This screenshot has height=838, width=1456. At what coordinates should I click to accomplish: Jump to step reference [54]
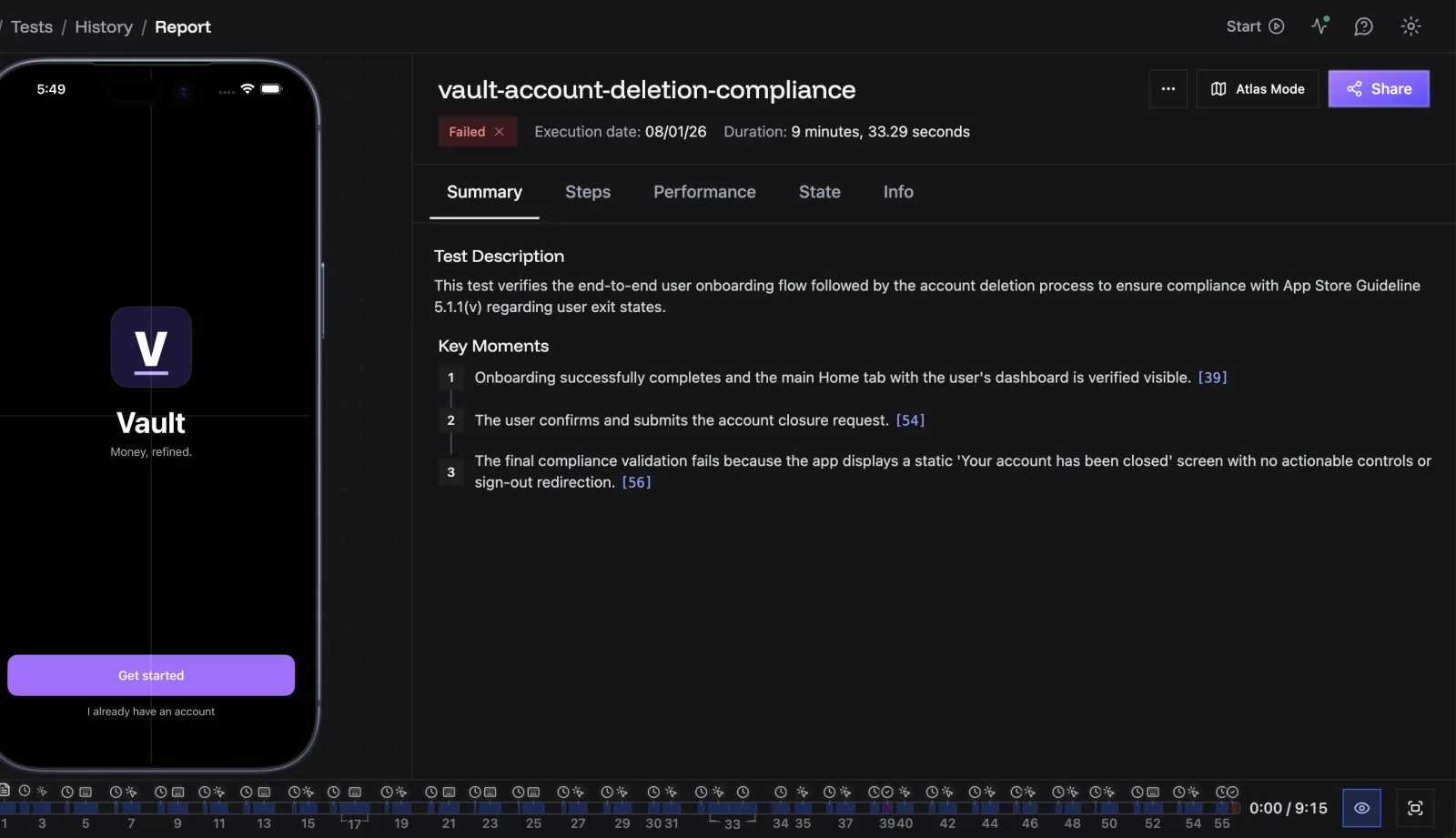[910, 420]
